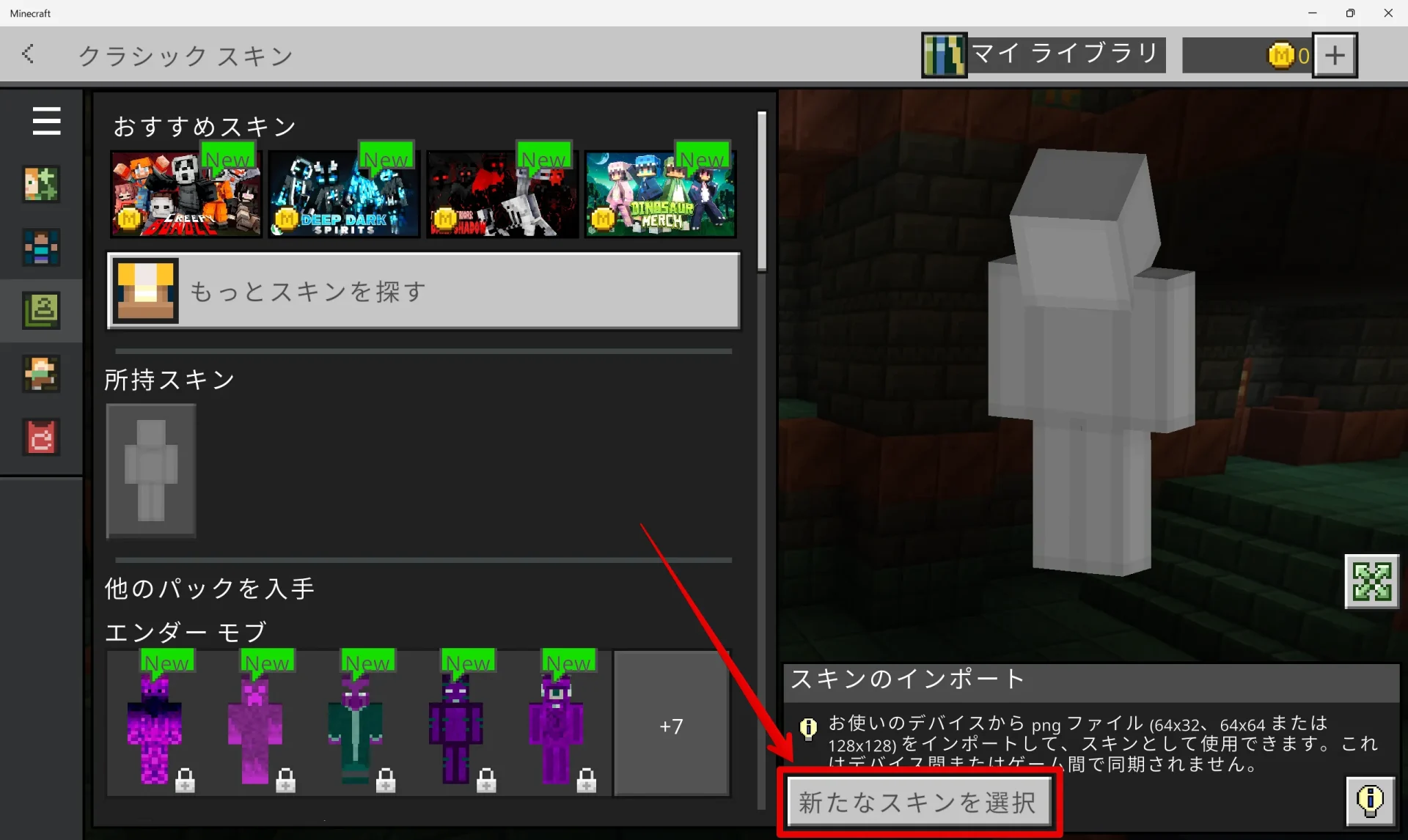Show the +7 more Ender mob skins
1408x840 pixels.
pos(672,724)
